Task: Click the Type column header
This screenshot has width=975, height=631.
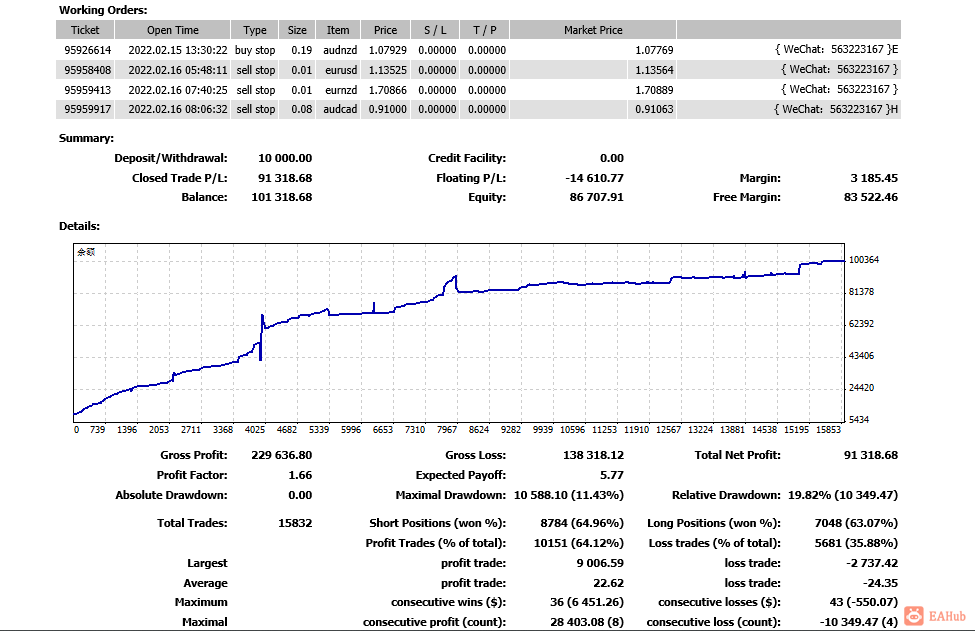Action: point(255,30)
